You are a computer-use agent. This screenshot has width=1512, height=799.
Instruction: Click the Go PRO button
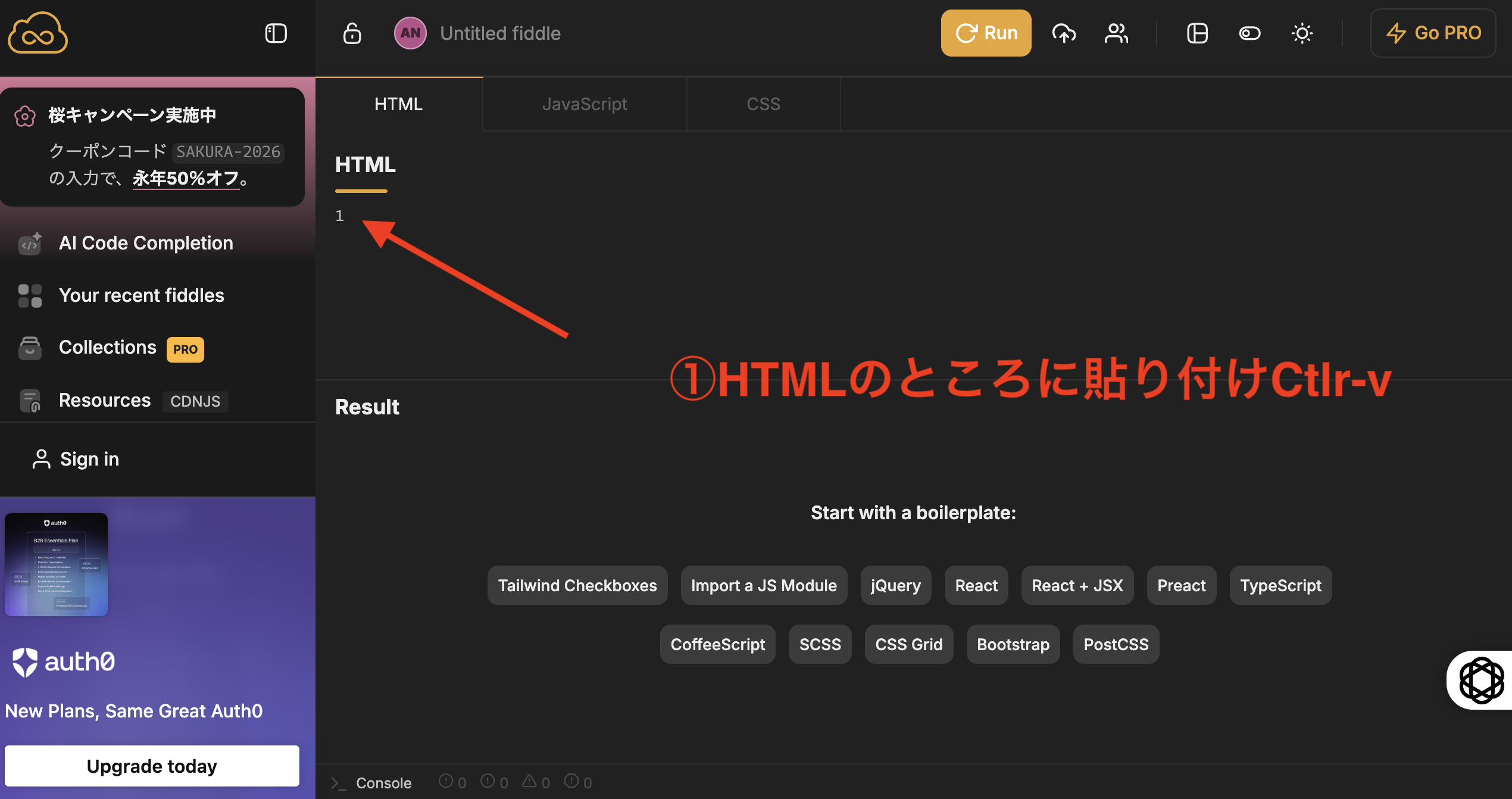click(1433, 33)
